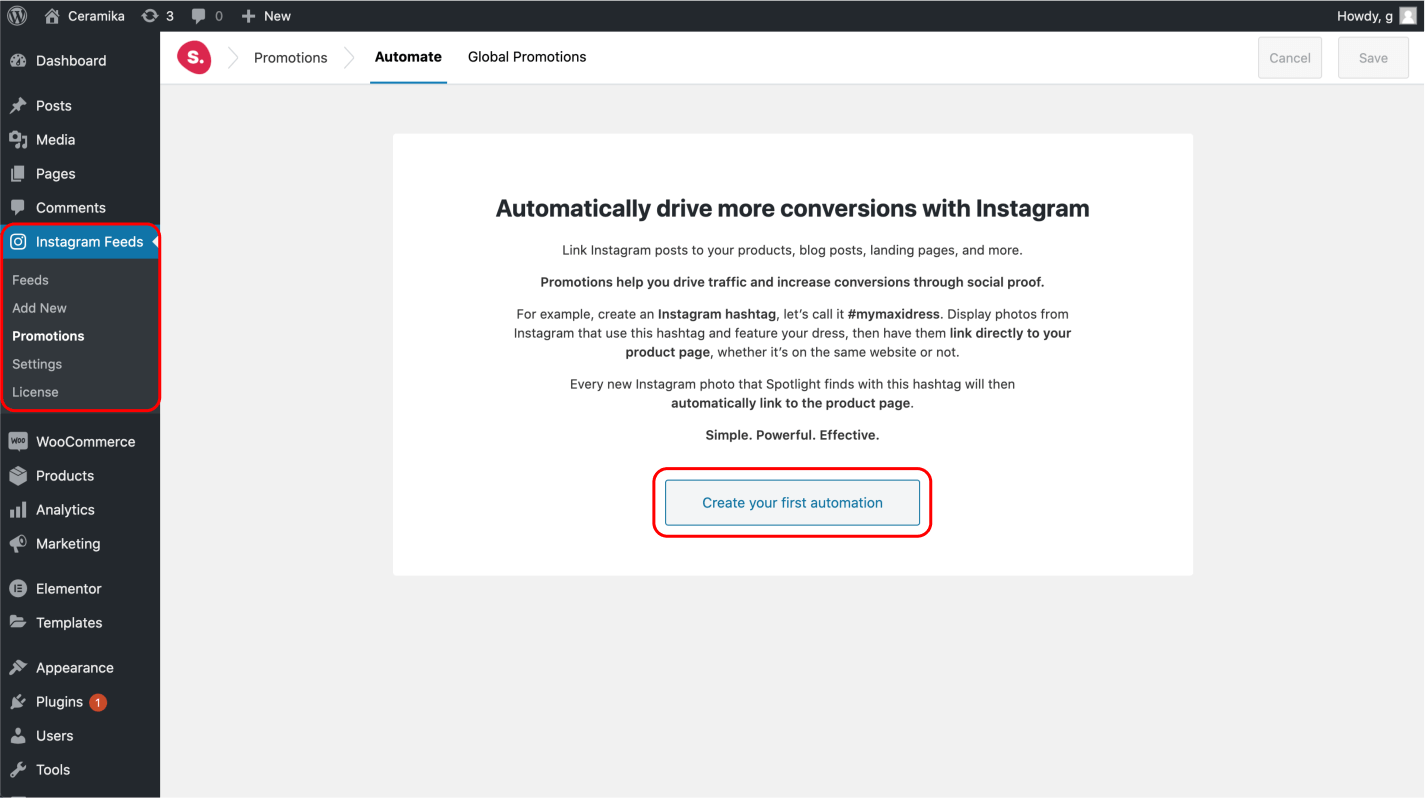Image resolution: width=1425 pixels, height=798 pixels.
Task: Open the Ceramika site home icon
Action: (53, 16)
